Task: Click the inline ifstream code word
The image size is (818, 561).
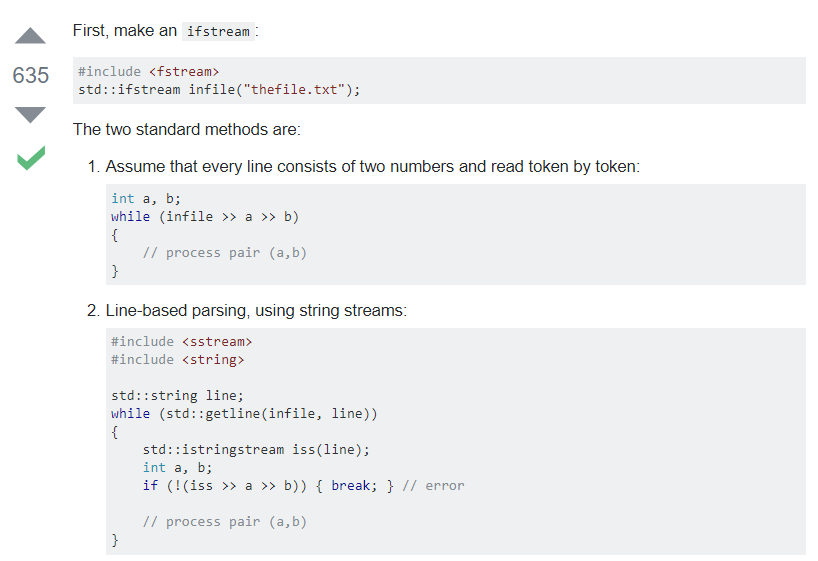Action: tap(218, 31)
